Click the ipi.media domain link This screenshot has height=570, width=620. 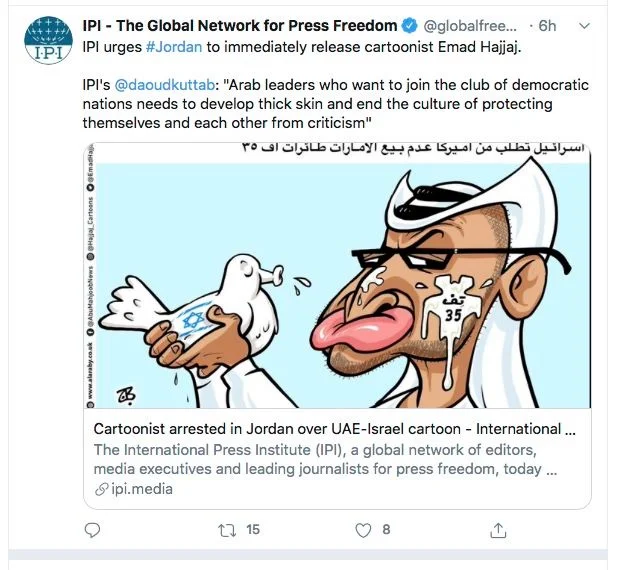141,489
